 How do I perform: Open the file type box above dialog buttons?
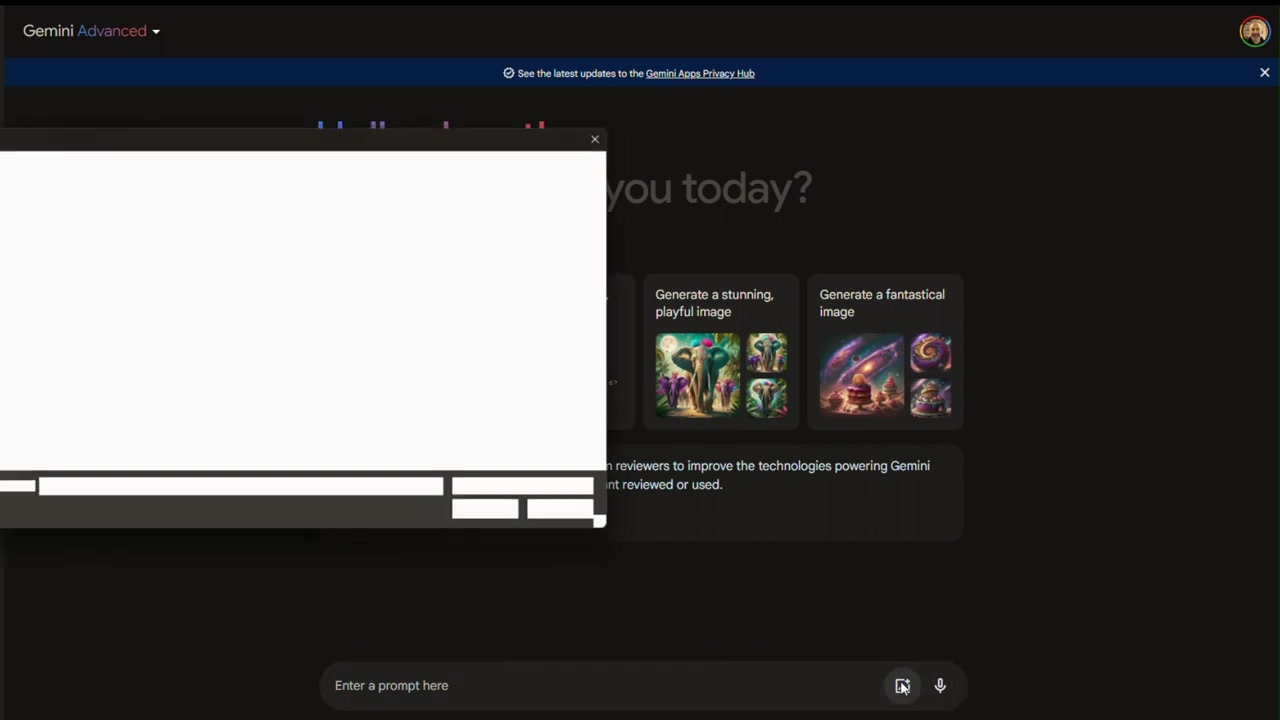(x=522, y=486)
